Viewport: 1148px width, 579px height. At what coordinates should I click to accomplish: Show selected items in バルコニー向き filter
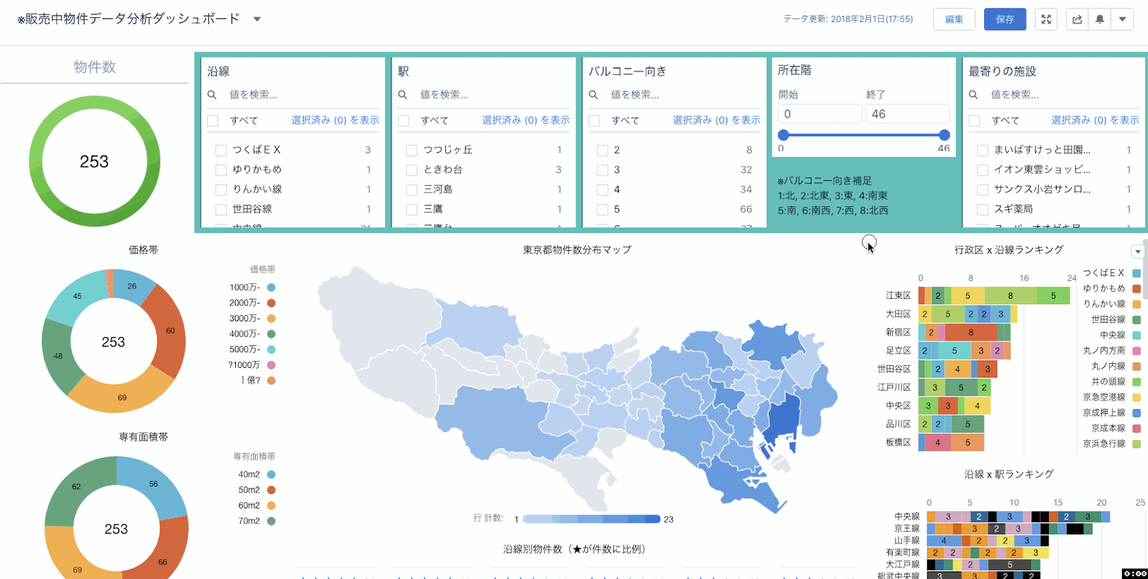(x=716, y=121)
